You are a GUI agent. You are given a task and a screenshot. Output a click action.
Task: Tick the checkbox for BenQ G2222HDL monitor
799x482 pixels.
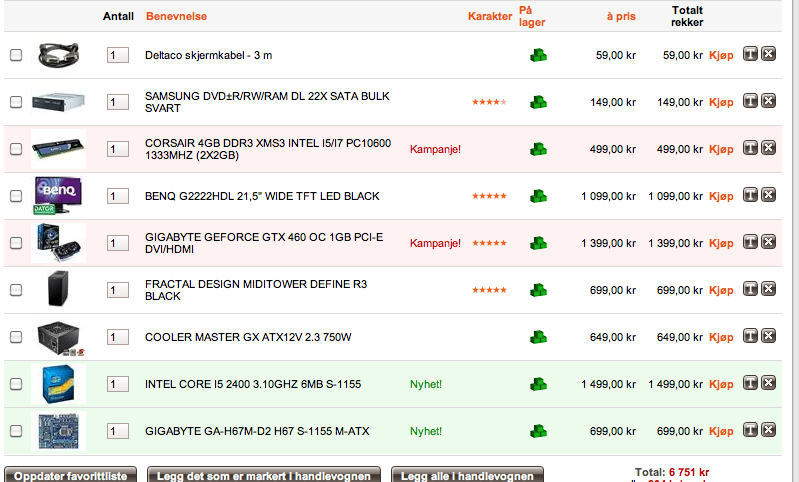pos(16,196)
